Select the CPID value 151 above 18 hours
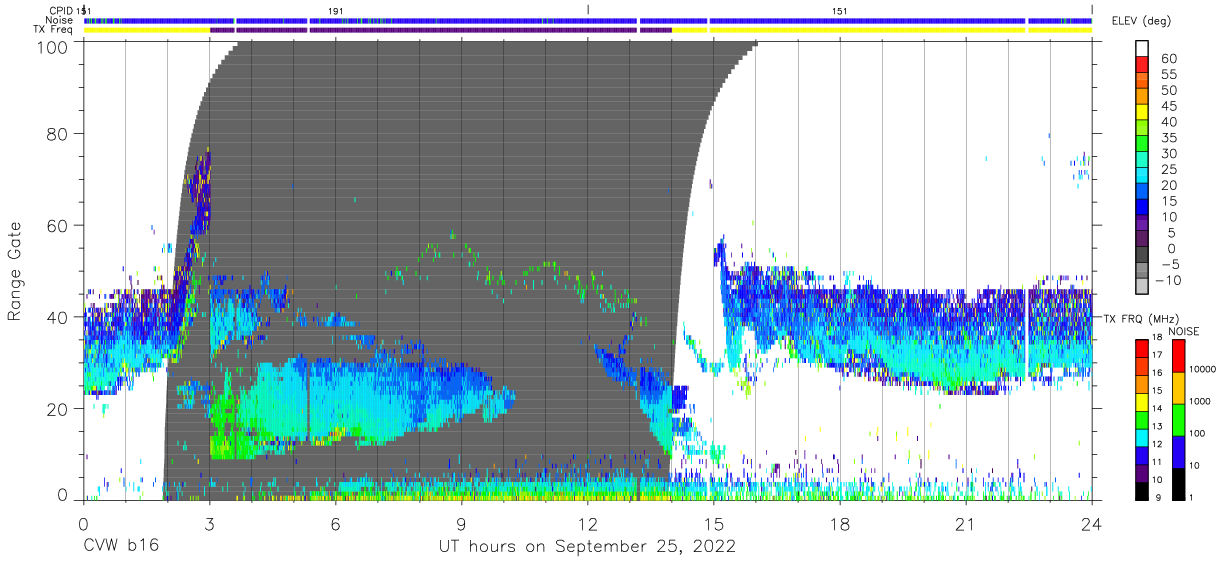This screenshot has height=567, width=1228. pyautogui.click(x=840, y=10)
